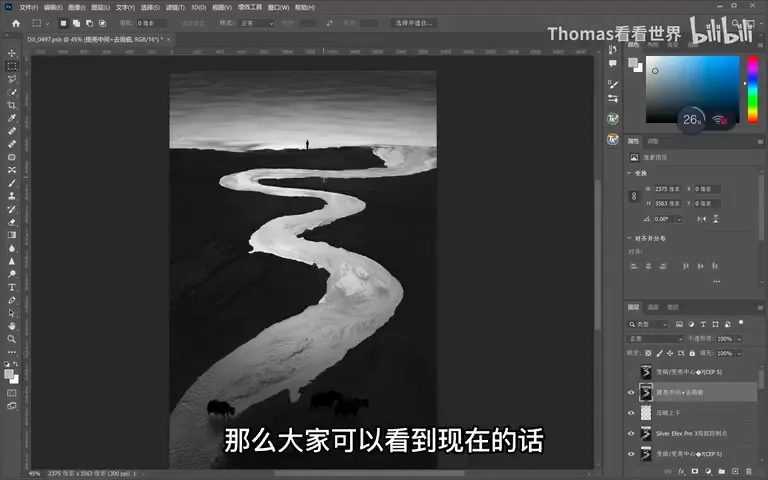Flip vertical icon in Properties panel

pos(716,219)
